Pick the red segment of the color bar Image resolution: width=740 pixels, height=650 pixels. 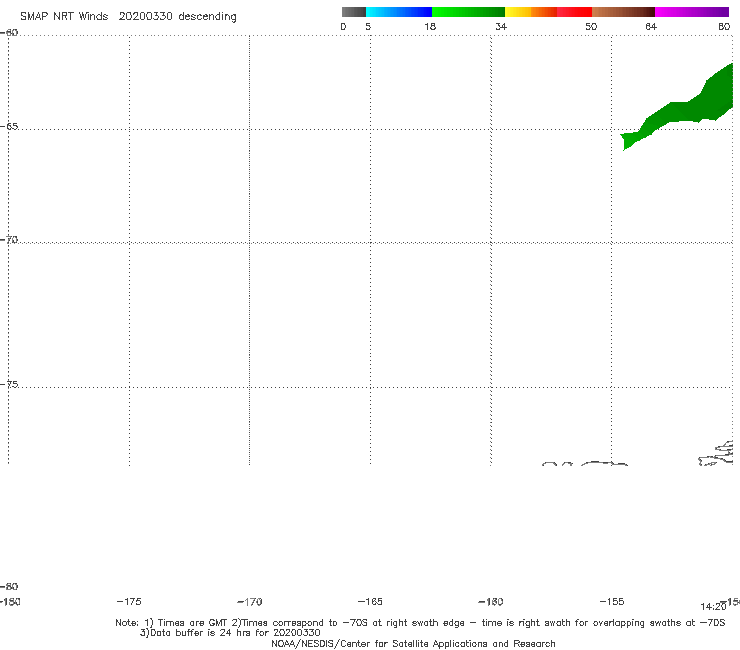tap(574, 12)
